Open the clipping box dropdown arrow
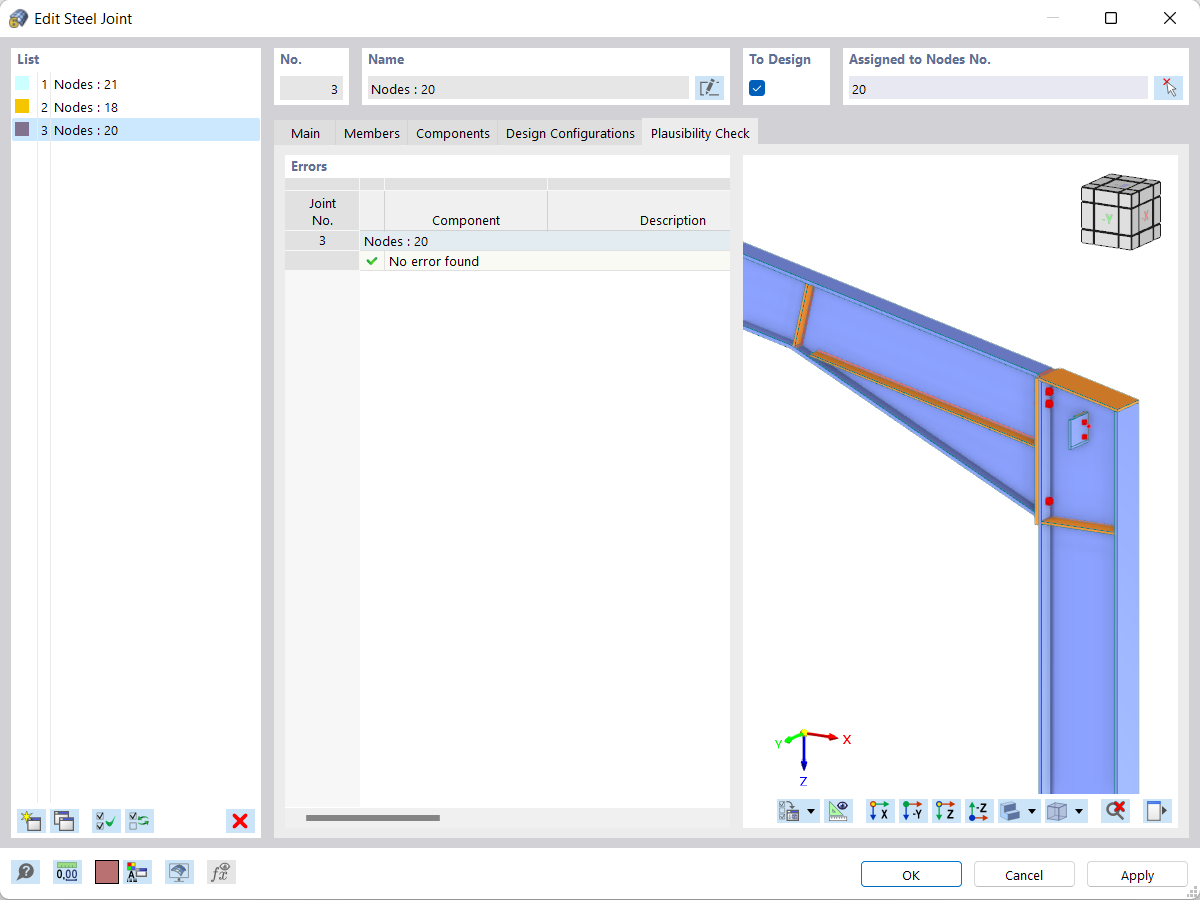The height and width of the screenshot is (900, 1200). [x=1078, y=811]
